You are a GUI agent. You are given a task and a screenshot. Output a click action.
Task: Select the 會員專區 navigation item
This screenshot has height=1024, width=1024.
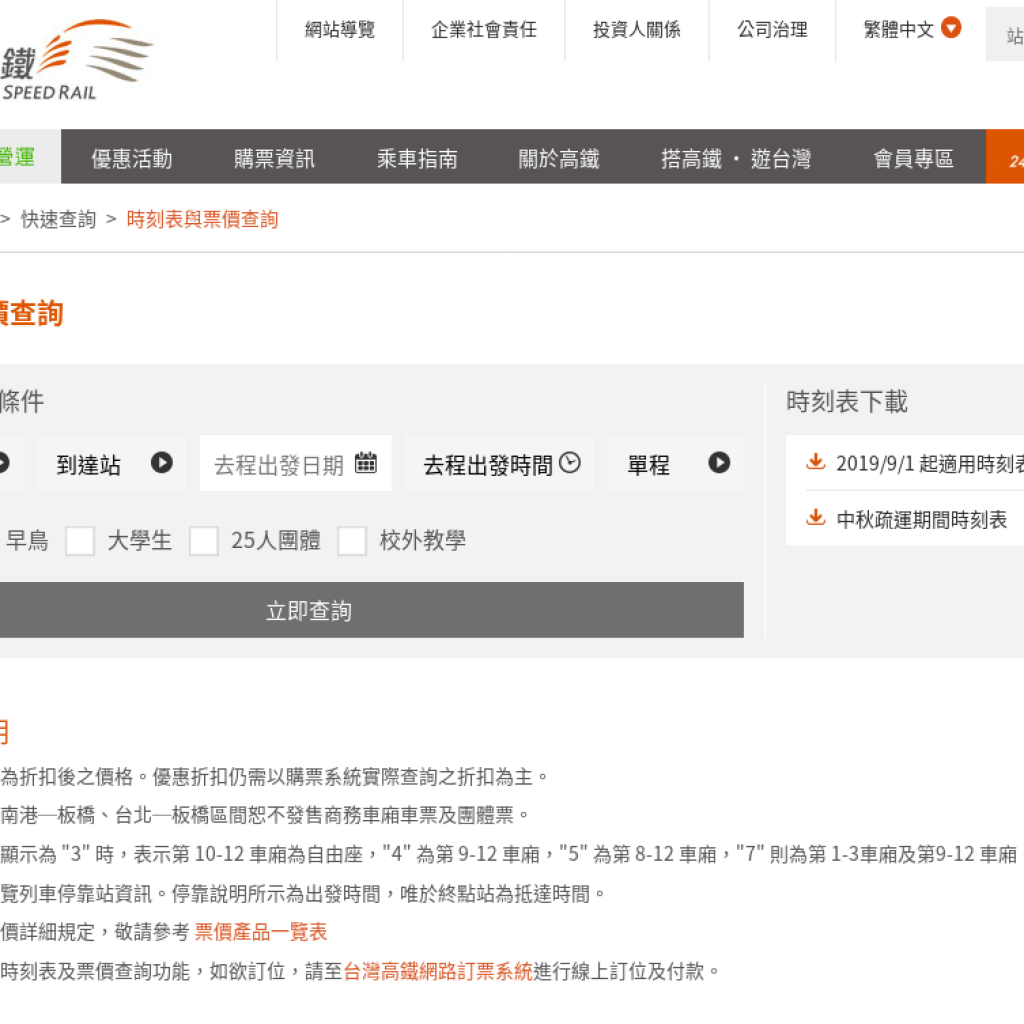point(913,156)
